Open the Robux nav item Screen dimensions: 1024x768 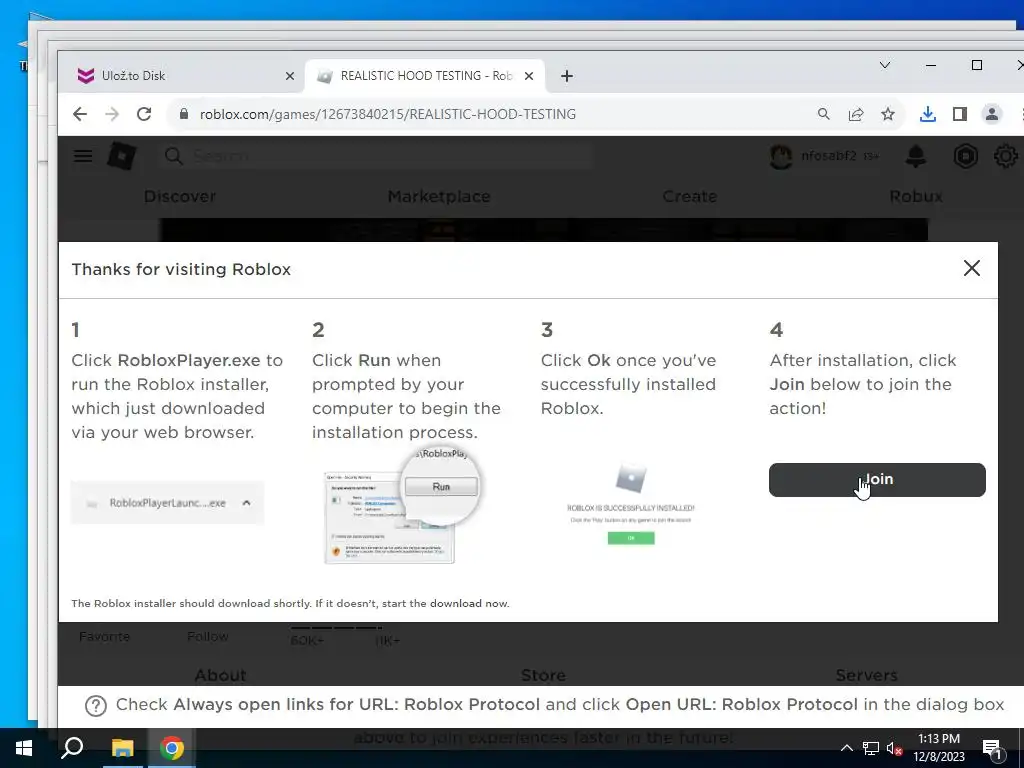point(916,197)
